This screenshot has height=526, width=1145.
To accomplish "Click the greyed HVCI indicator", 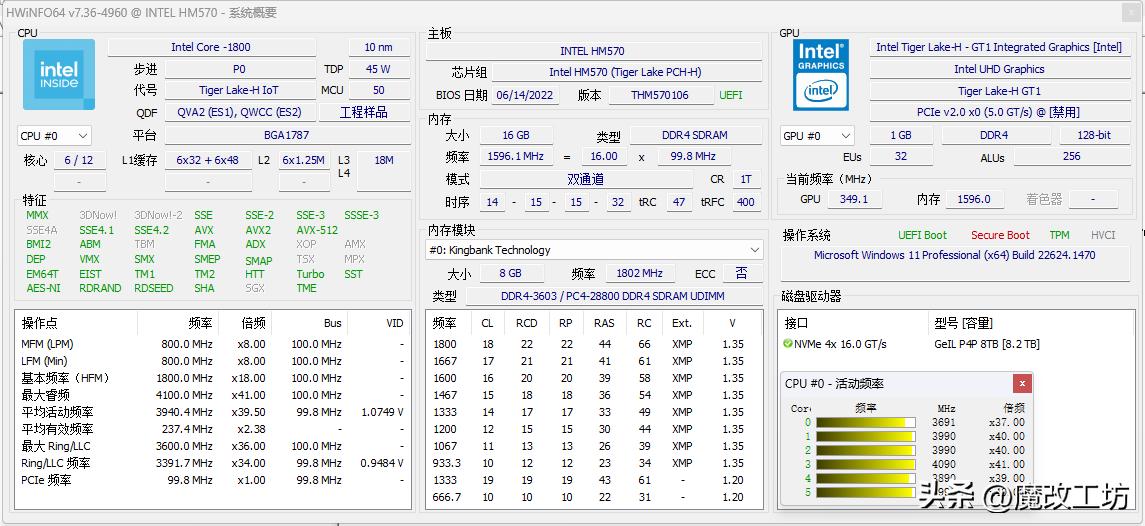I will (1103, 235).
